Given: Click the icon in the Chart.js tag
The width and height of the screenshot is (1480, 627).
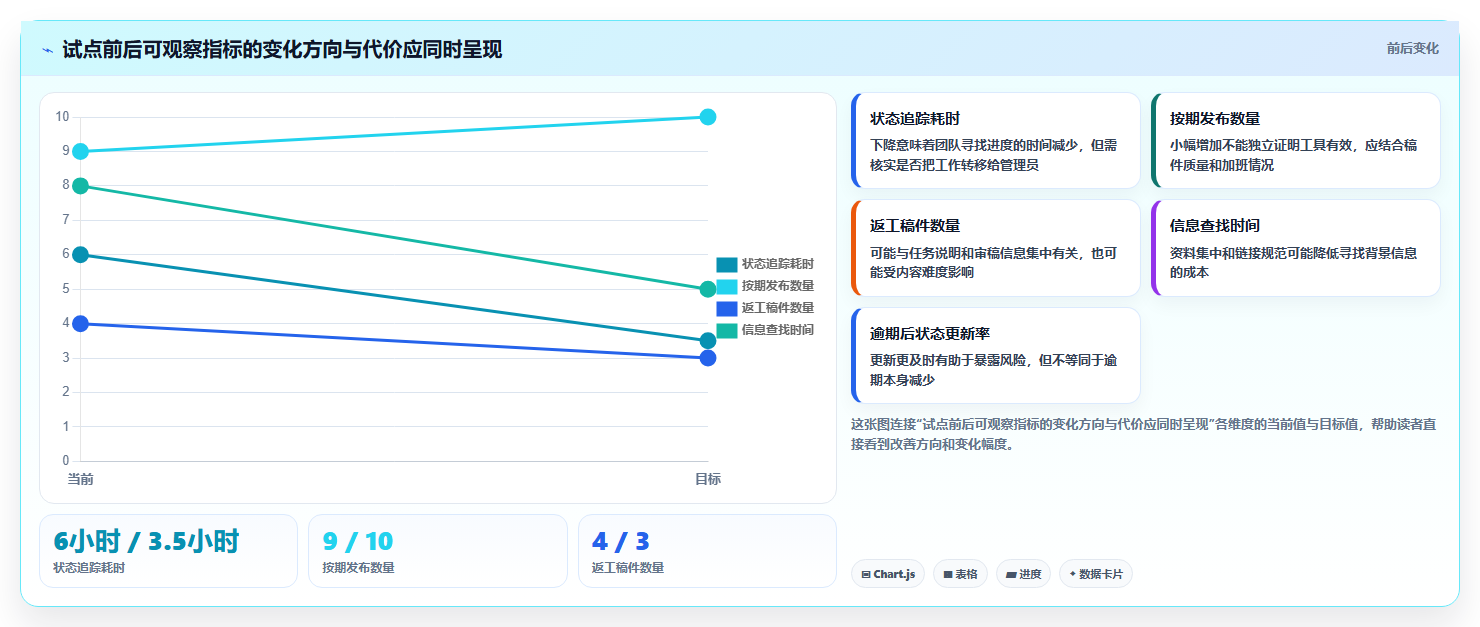Looking at the screenshot, I should 866,575.
